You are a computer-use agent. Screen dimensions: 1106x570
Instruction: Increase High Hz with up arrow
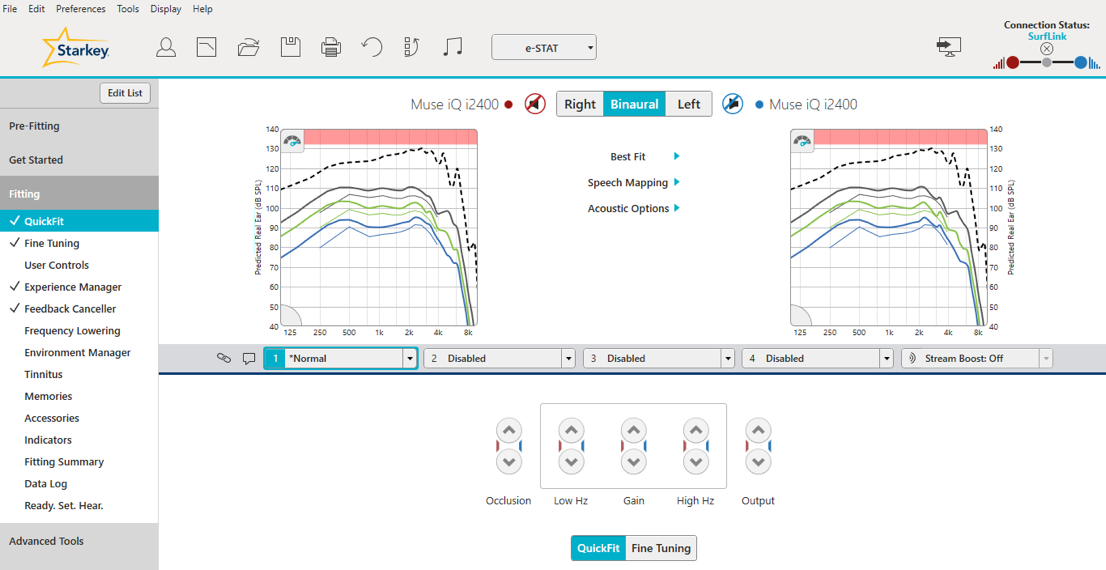(x=695, y=430)
